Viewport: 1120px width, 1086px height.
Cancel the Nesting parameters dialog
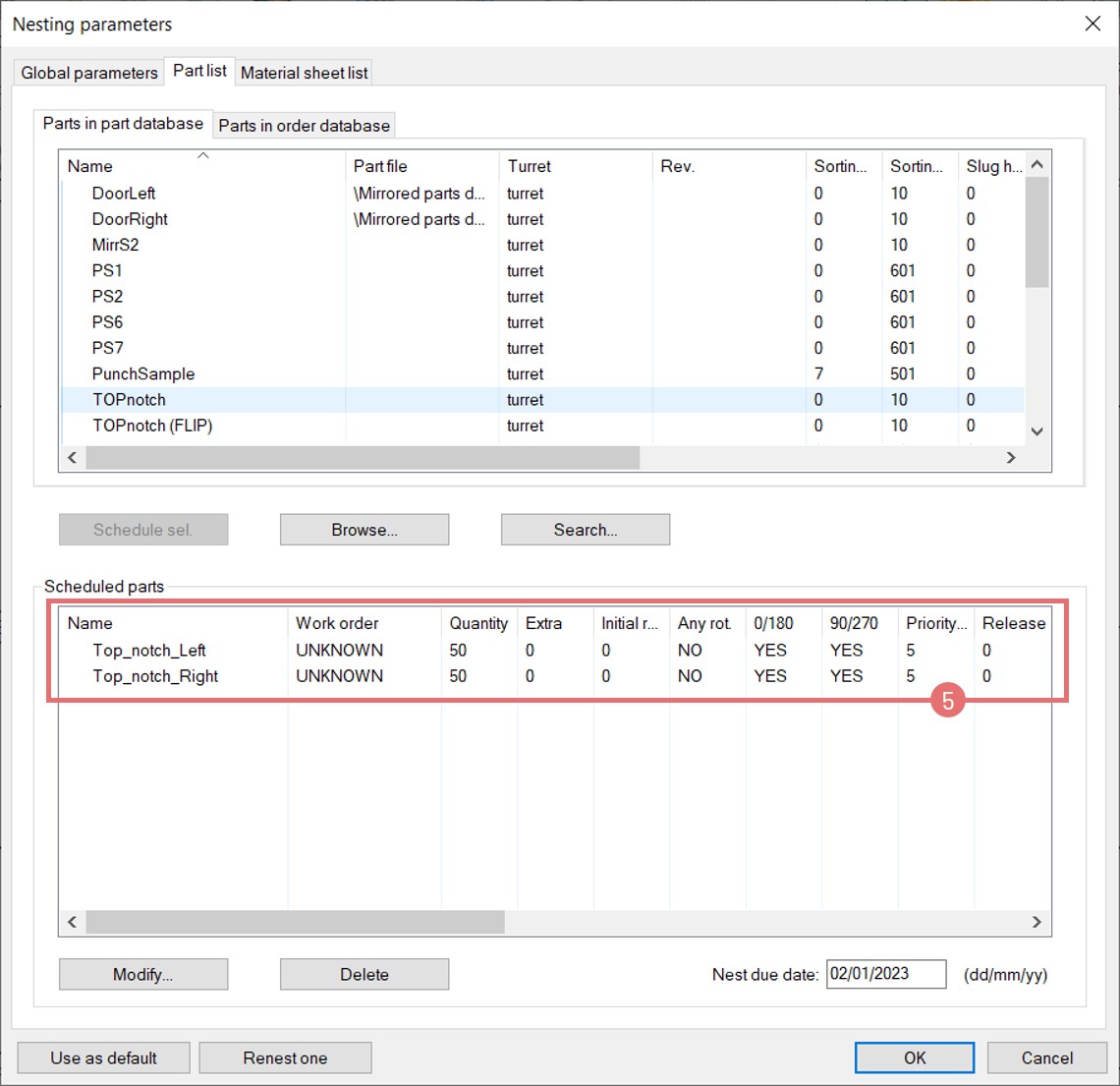[1046, 1058]
